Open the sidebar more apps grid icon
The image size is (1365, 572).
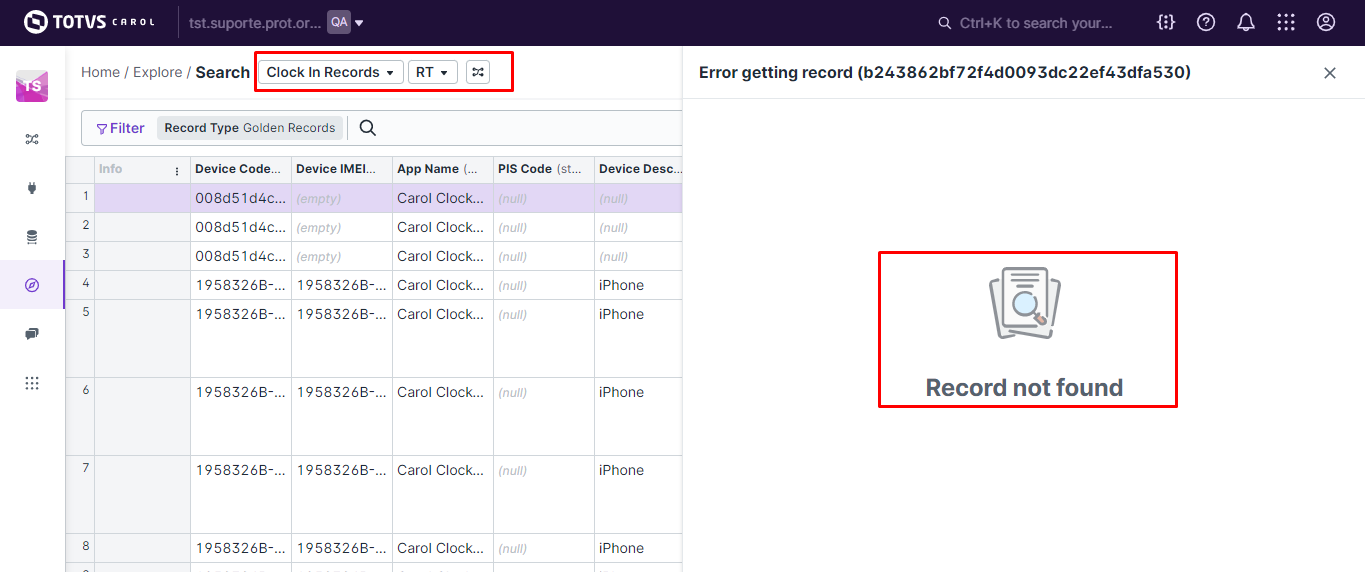(32, 383)
